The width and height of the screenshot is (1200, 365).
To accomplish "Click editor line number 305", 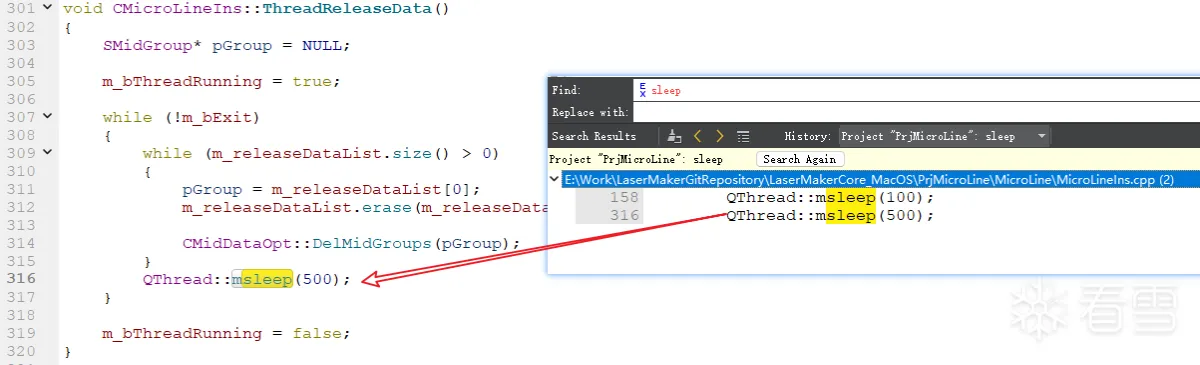I will coord(20,81).
